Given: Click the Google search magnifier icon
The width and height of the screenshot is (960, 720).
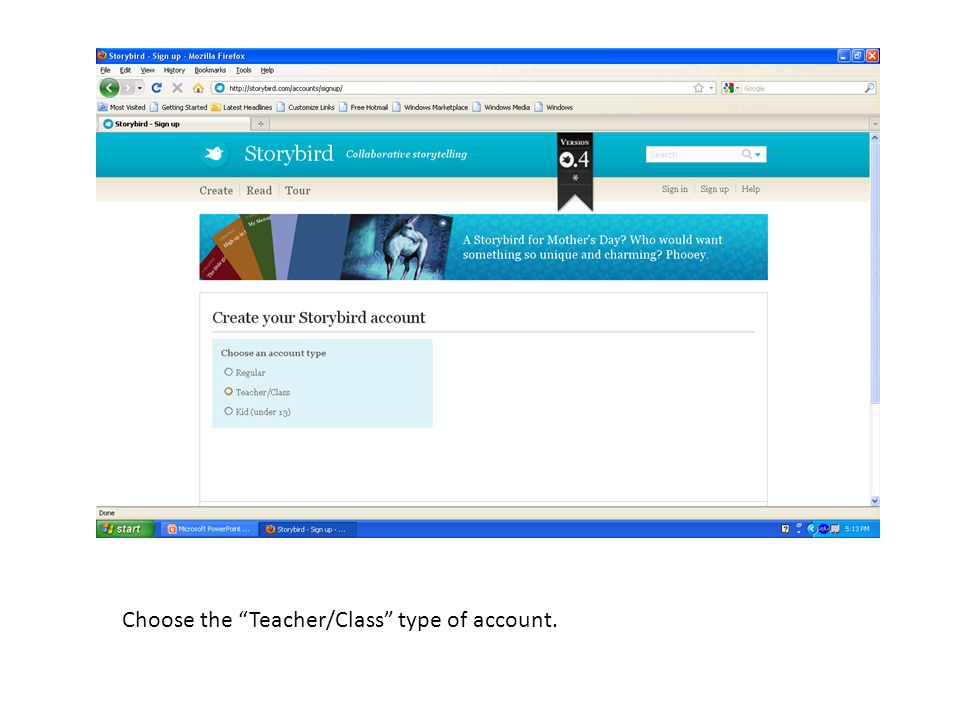Looking at the screenshot, I should tap(869, 88).
